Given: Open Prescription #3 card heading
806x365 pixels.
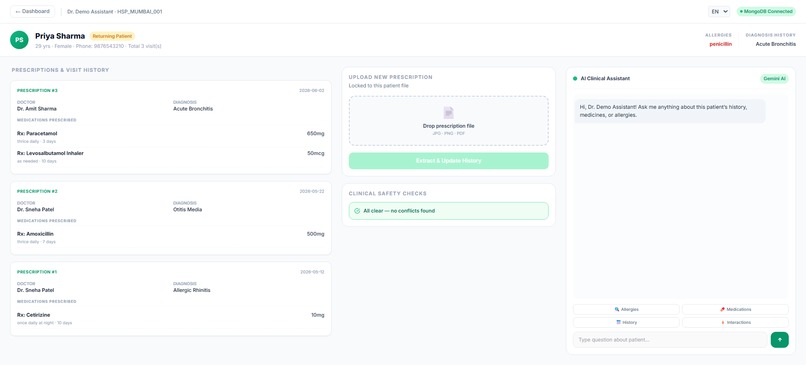Looking at the screenshot, I should 37,90.
